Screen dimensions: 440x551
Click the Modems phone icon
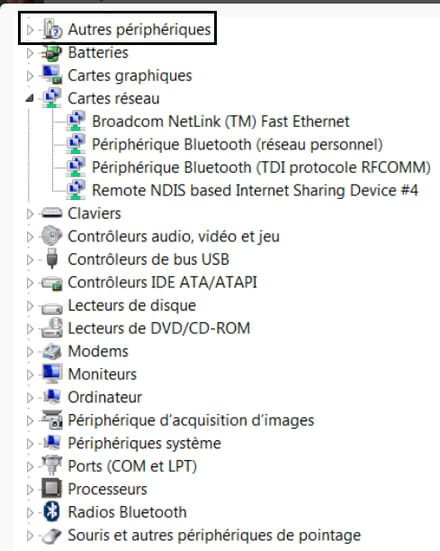click(x=52, y=351)
